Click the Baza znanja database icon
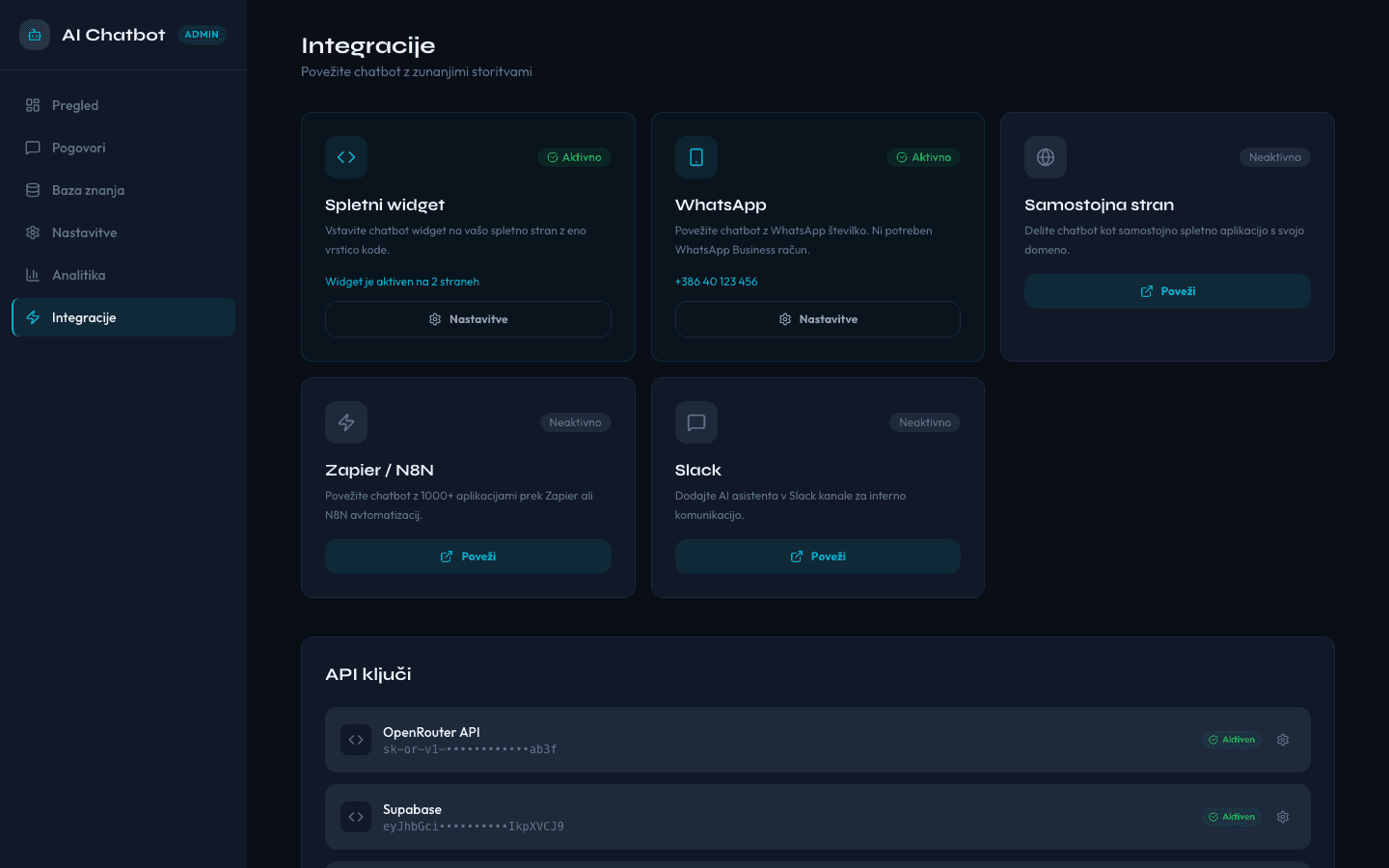The image size is (1389, 868). [x=33, y=190]
